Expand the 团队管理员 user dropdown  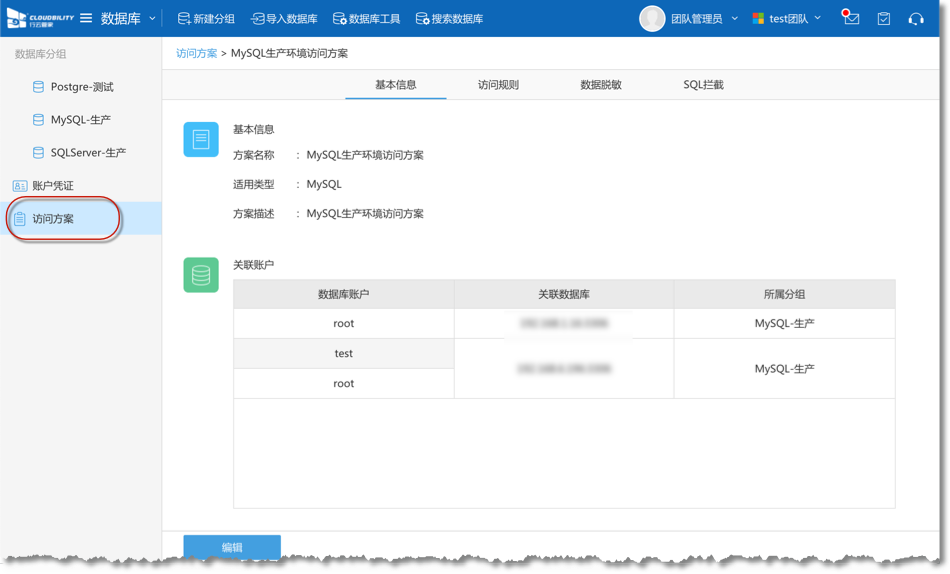pyautogui.click(x=734, y=19)
